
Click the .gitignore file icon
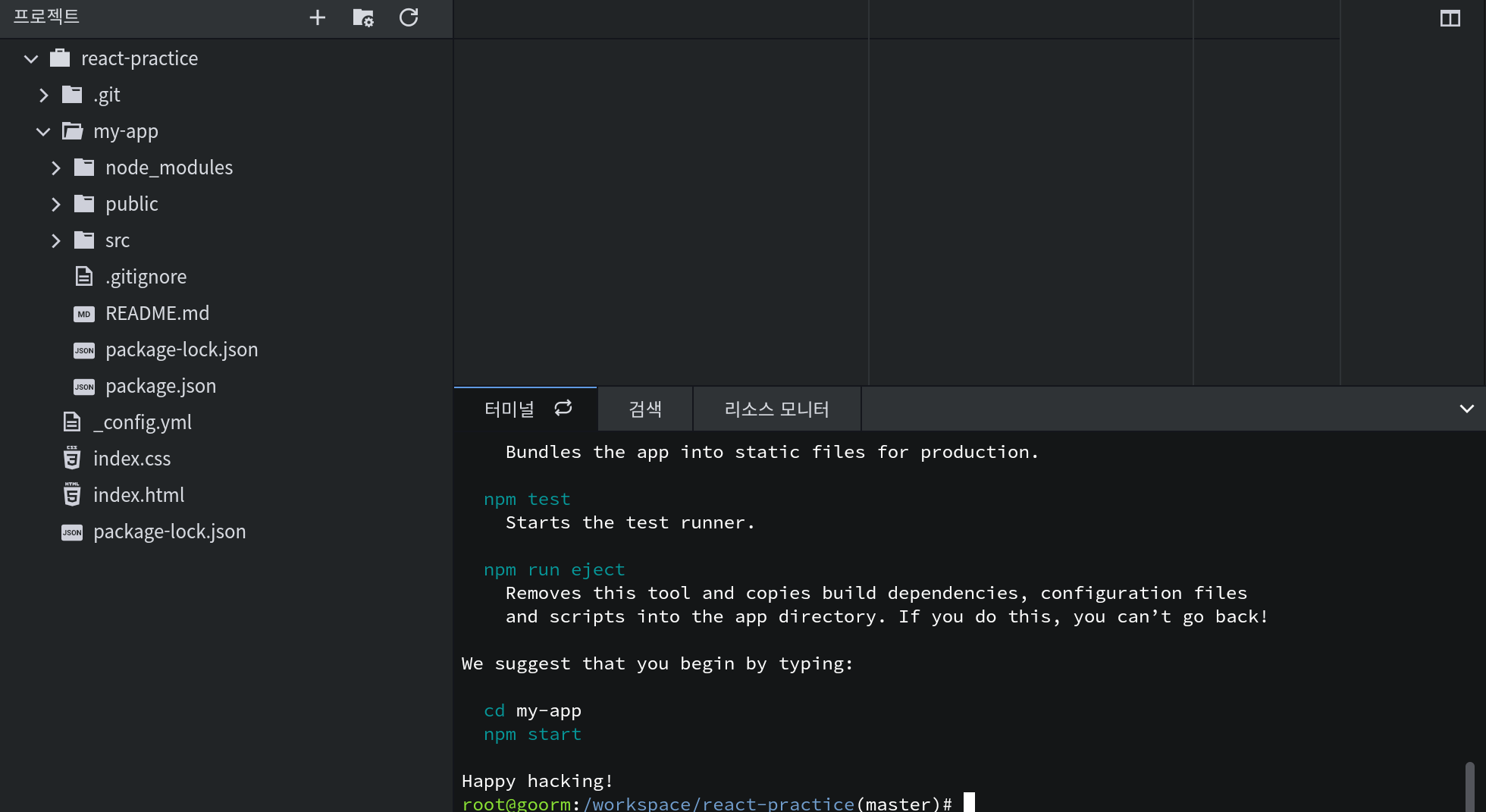84,276
